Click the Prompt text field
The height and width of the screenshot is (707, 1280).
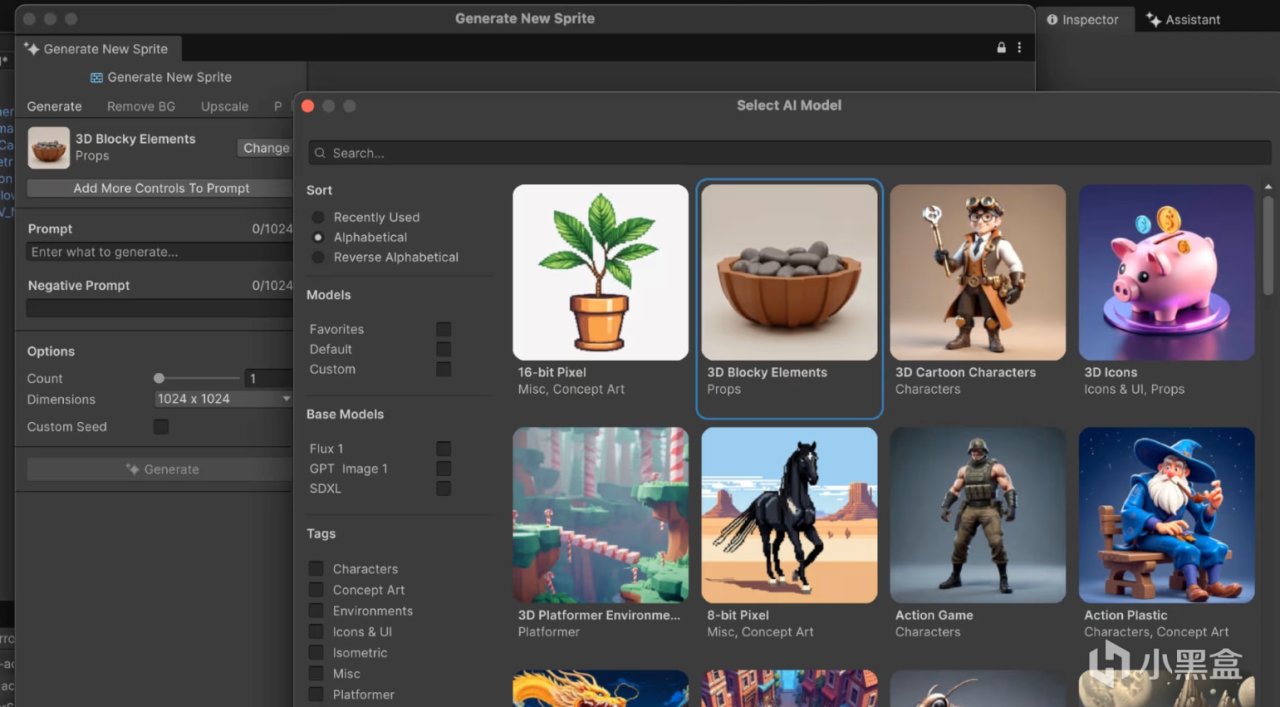pos(160,252)
